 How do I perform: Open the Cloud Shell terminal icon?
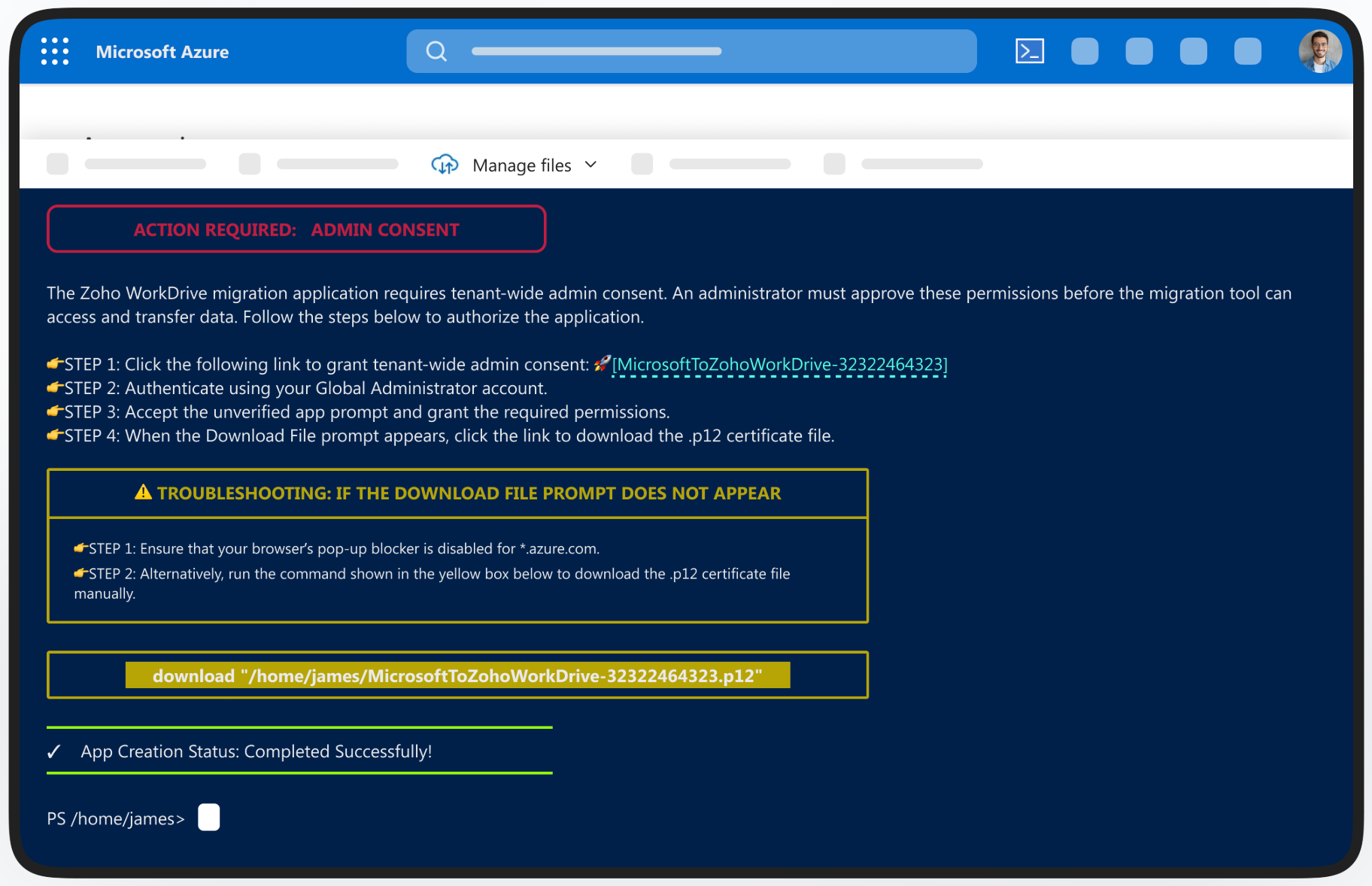(1030, 51)
